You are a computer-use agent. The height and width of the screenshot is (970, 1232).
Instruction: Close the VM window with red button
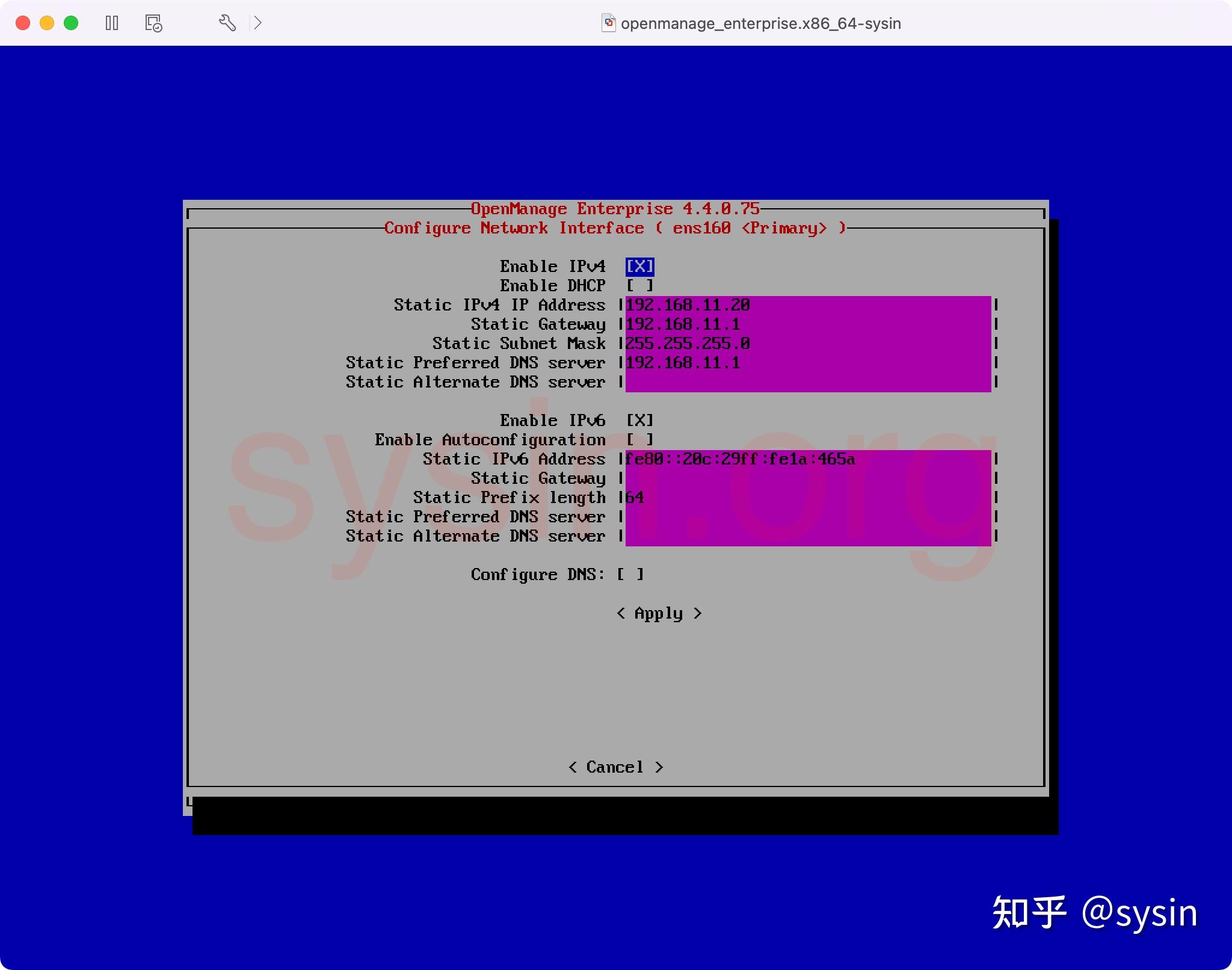click(23, 23)
